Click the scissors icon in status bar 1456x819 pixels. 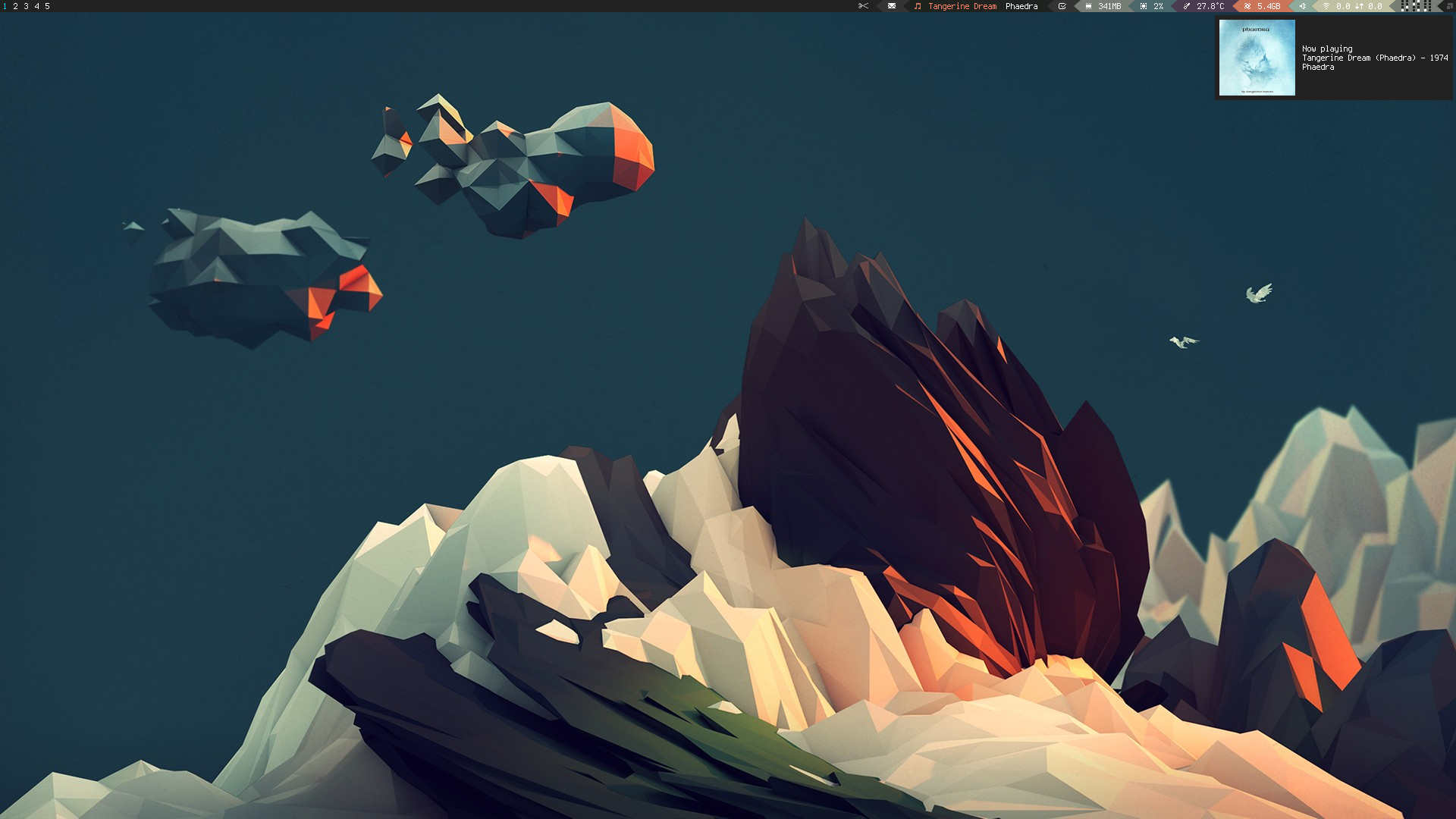click(863, 6)
